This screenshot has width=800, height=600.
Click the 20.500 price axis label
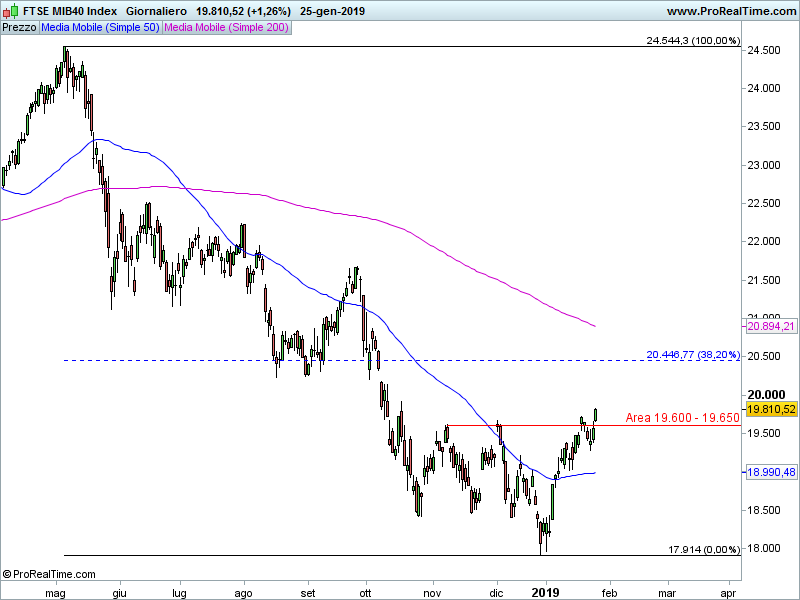click(x=764, y=356)
